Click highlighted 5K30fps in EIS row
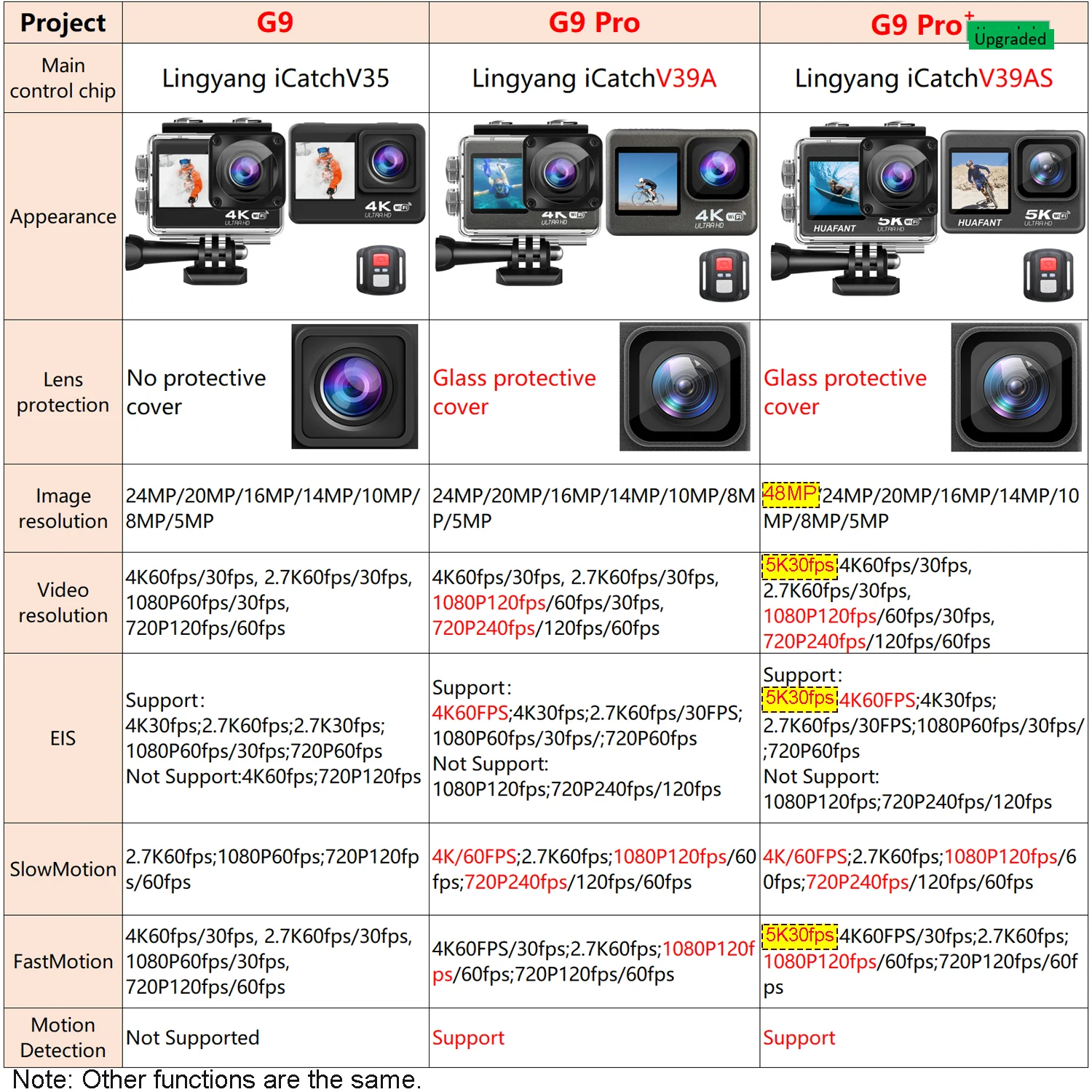The image size is (1092, 1092). 800,697
